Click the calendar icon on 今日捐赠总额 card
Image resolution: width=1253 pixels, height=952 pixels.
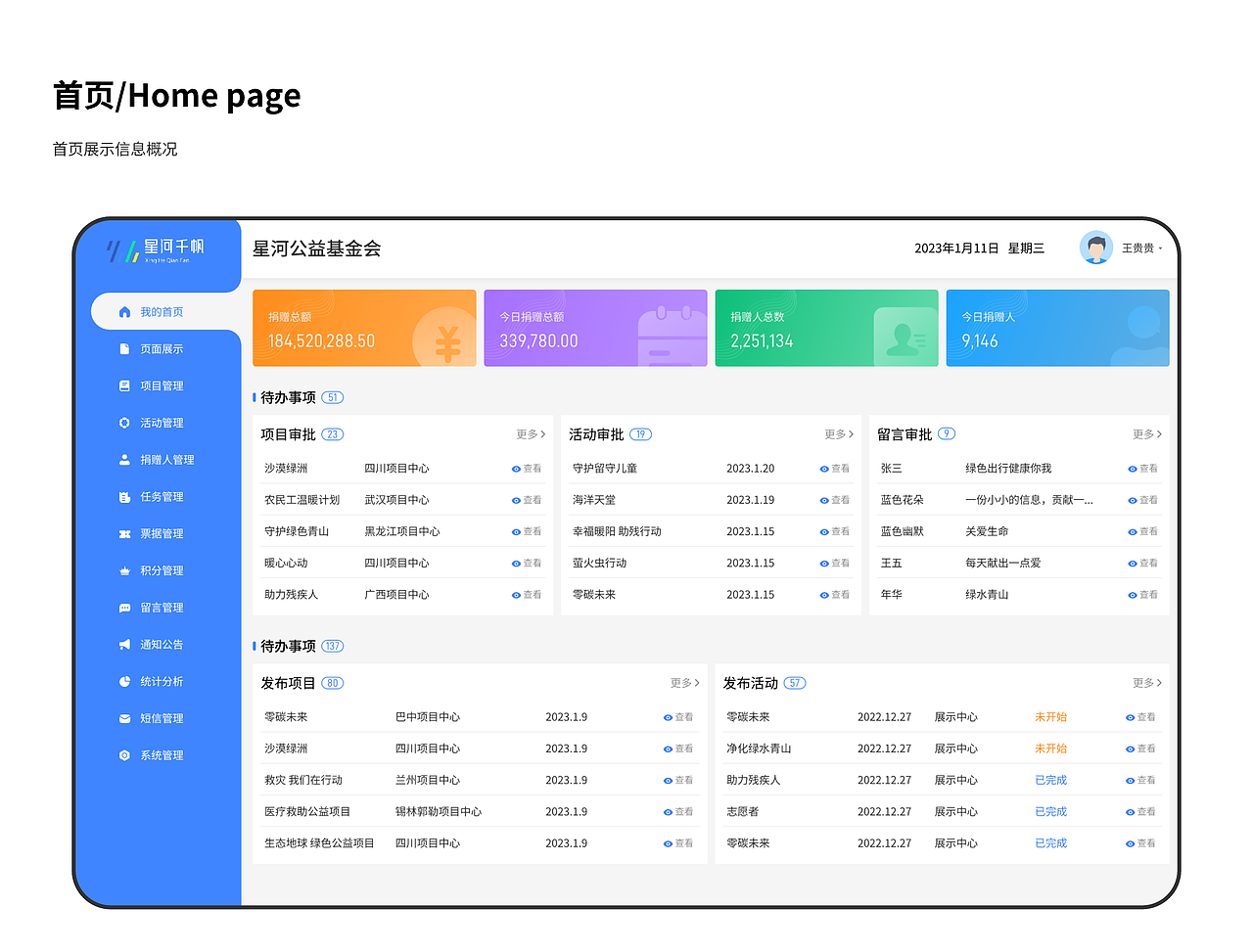[672, 336]
